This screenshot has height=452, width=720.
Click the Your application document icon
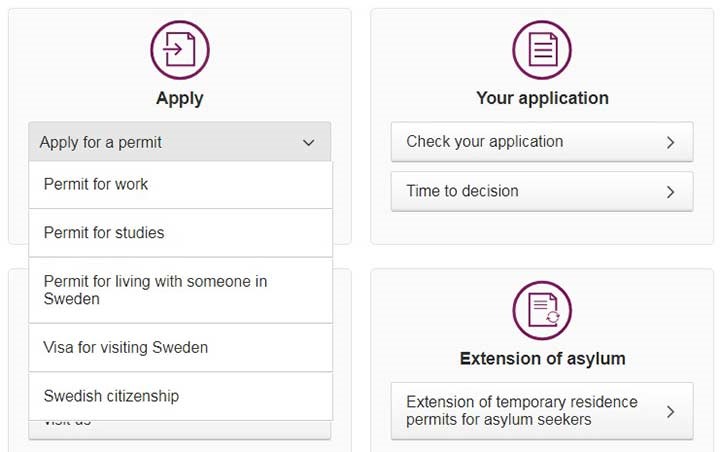(x=542, y=50)
